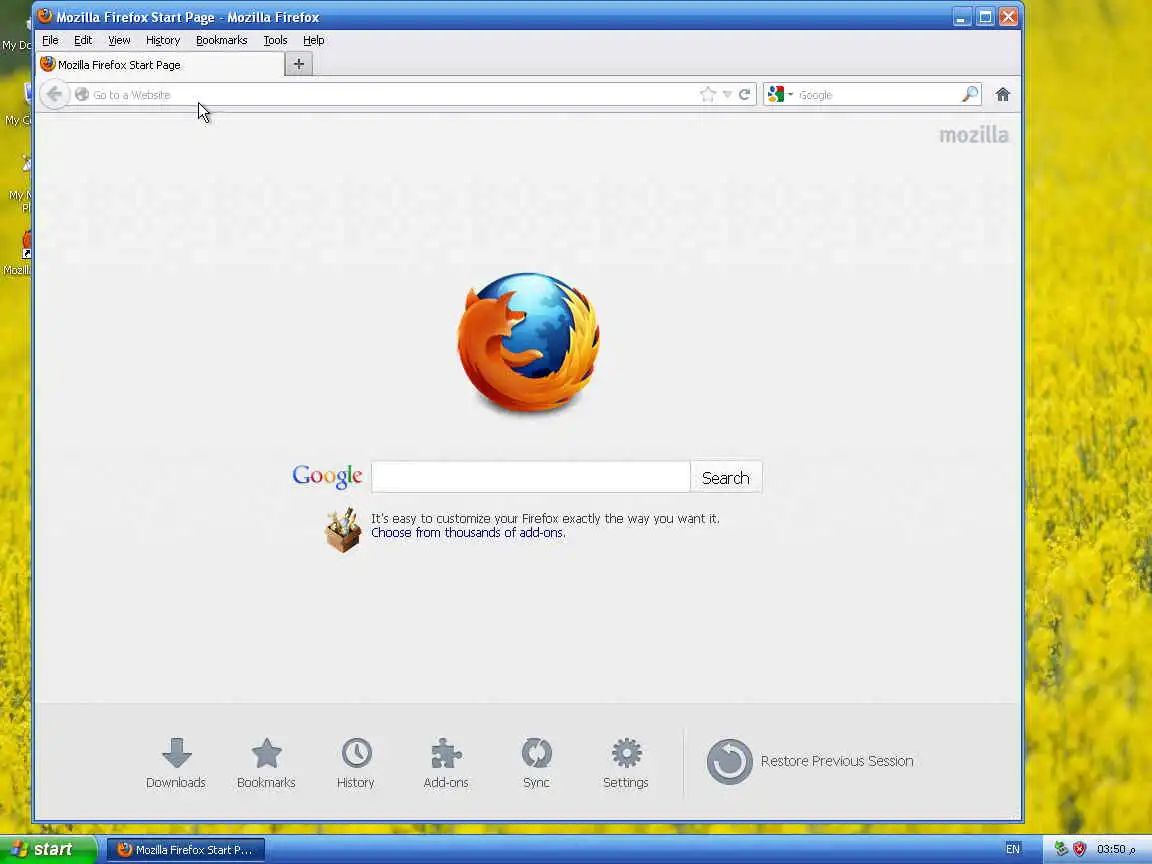Bookmark this page with the star icon

pyautogui.click(x=708, y=95)
